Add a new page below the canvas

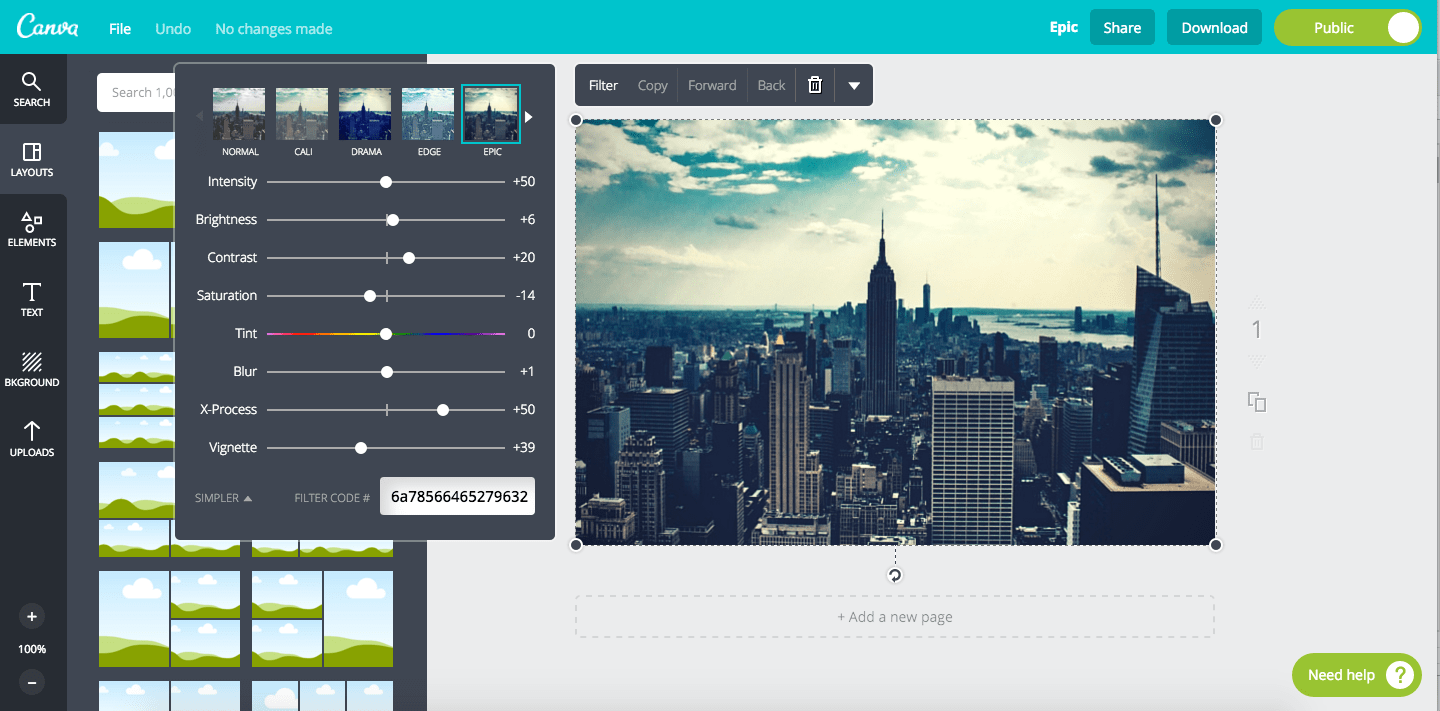pos(895,617)
